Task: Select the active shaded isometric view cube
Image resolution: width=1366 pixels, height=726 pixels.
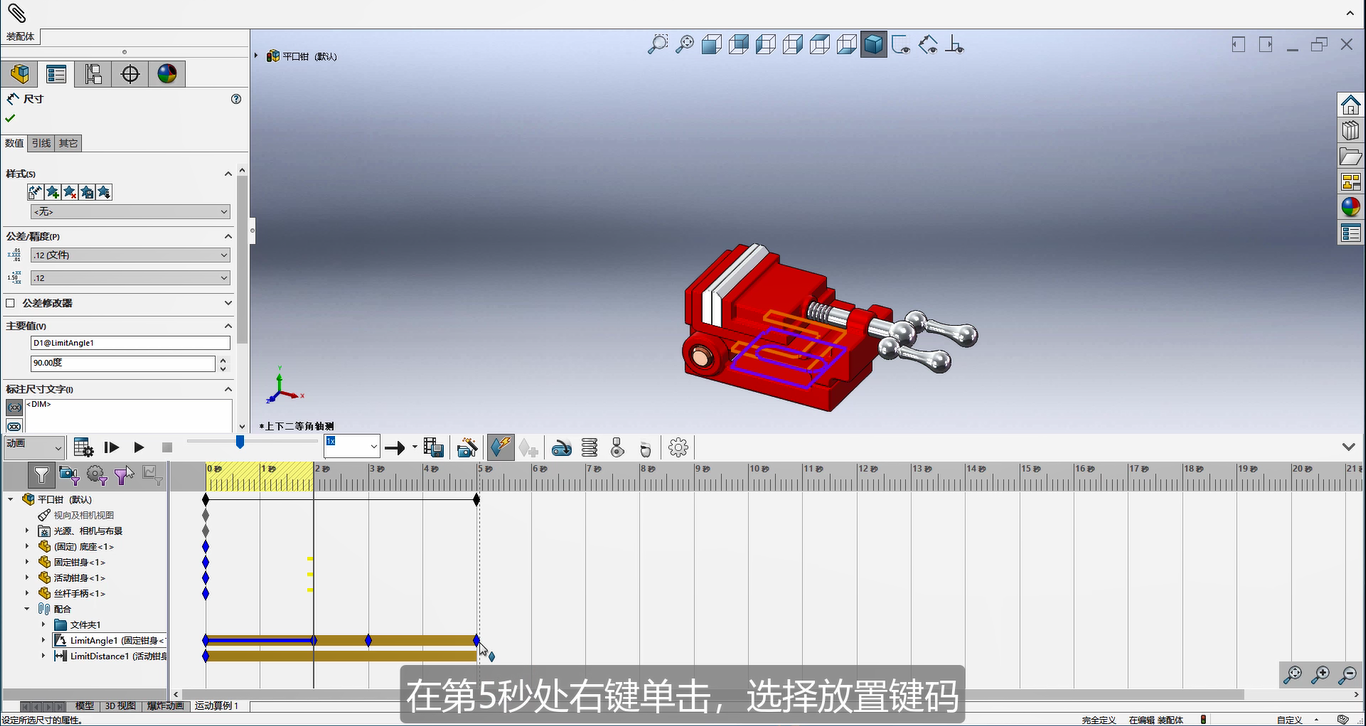Action: click(874, 44)
